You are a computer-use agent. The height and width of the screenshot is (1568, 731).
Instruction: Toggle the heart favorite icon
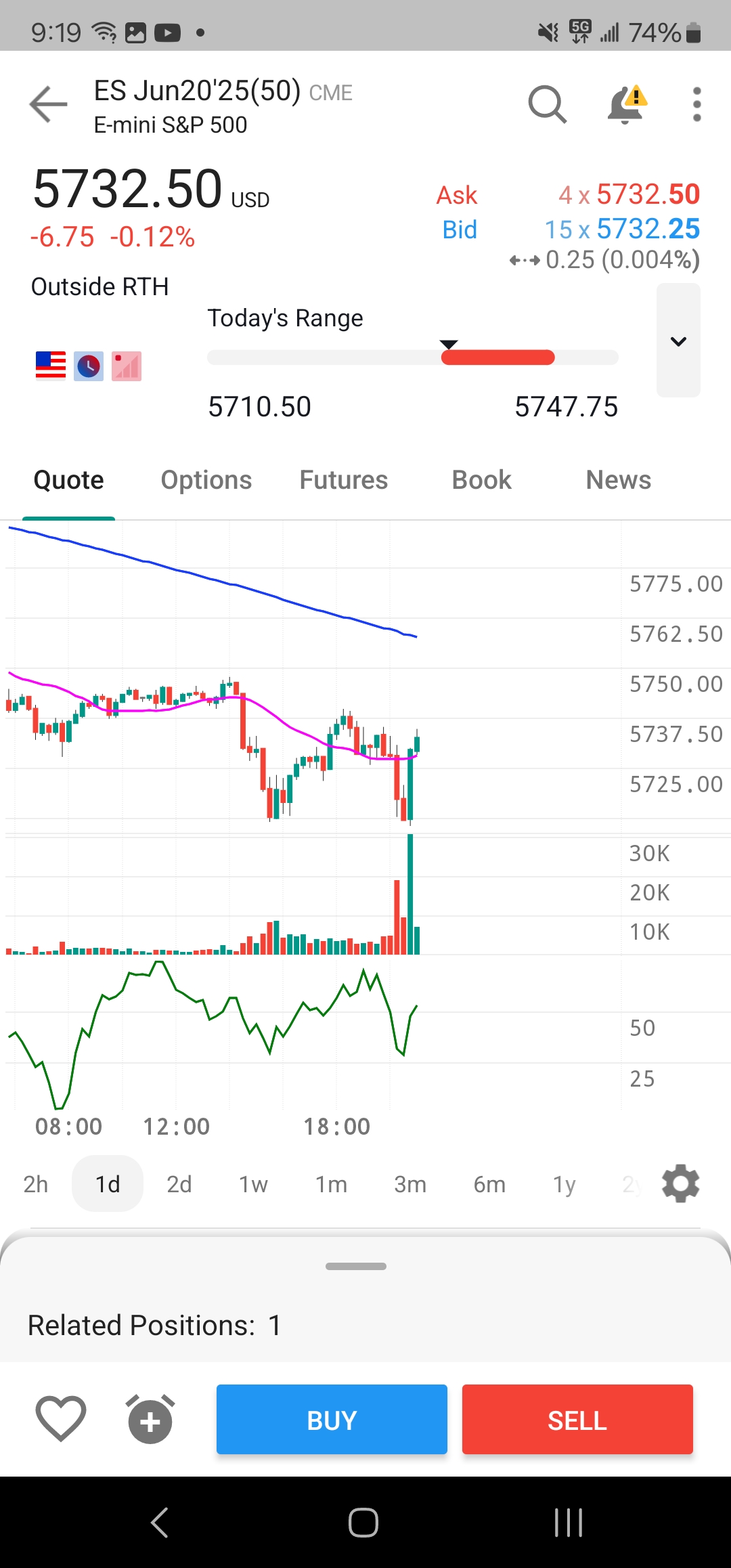tap(61, 1418)
